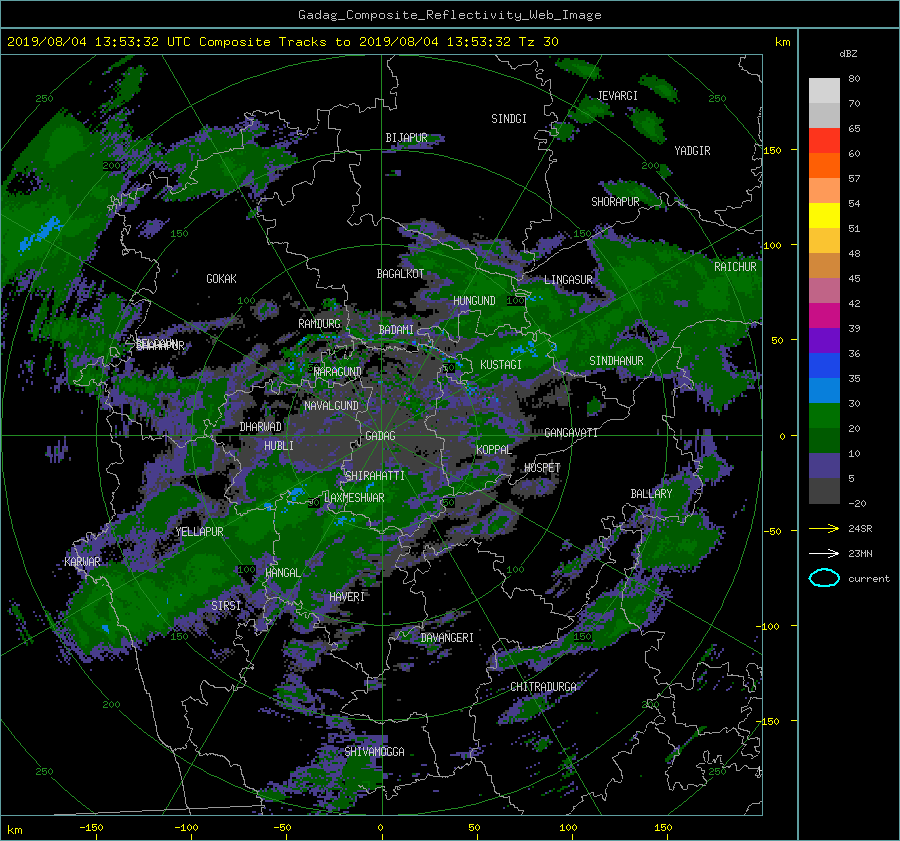Click the SHIVAMOGGA city label

point(374,751)
